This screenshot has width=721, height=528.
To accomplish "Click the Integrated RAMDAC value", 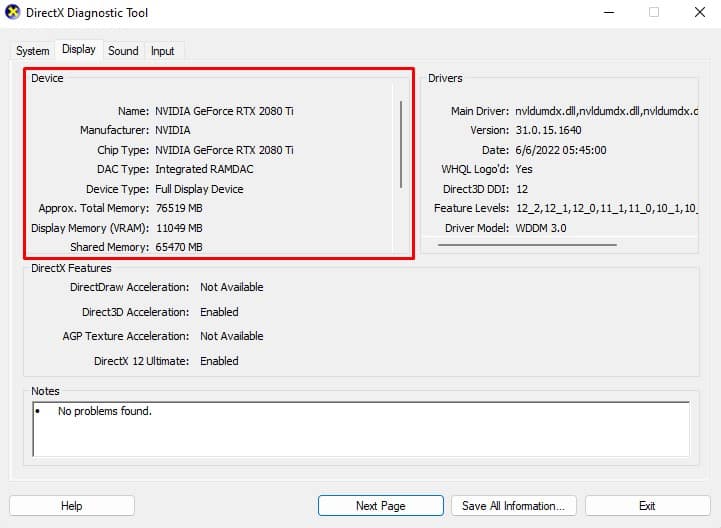I will pyautogui.click(x=204, y=169).
